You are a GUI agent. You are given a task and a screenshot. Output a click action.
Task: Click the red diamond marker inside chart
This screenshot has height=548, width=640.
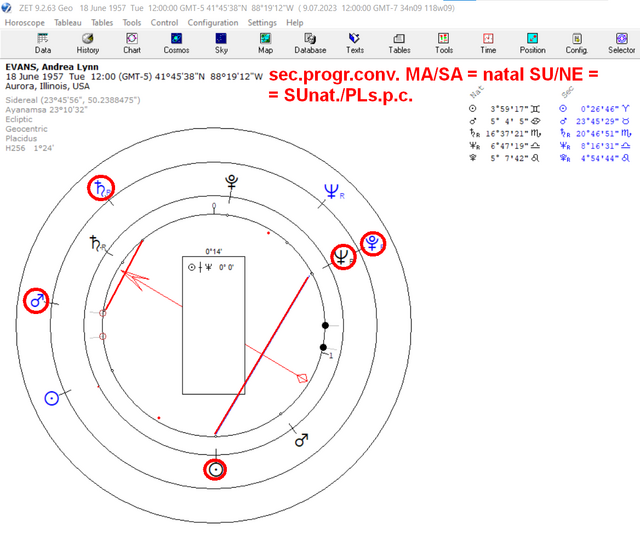(302, 378)
